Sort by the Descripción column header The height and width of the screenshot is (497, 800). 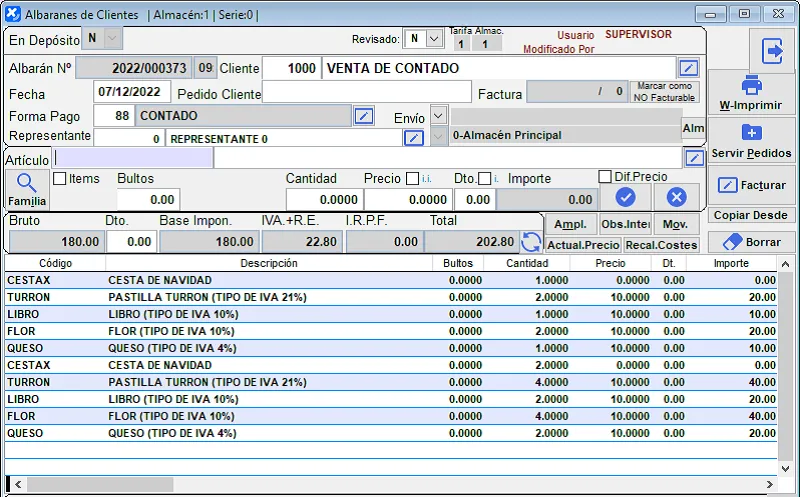268,263
